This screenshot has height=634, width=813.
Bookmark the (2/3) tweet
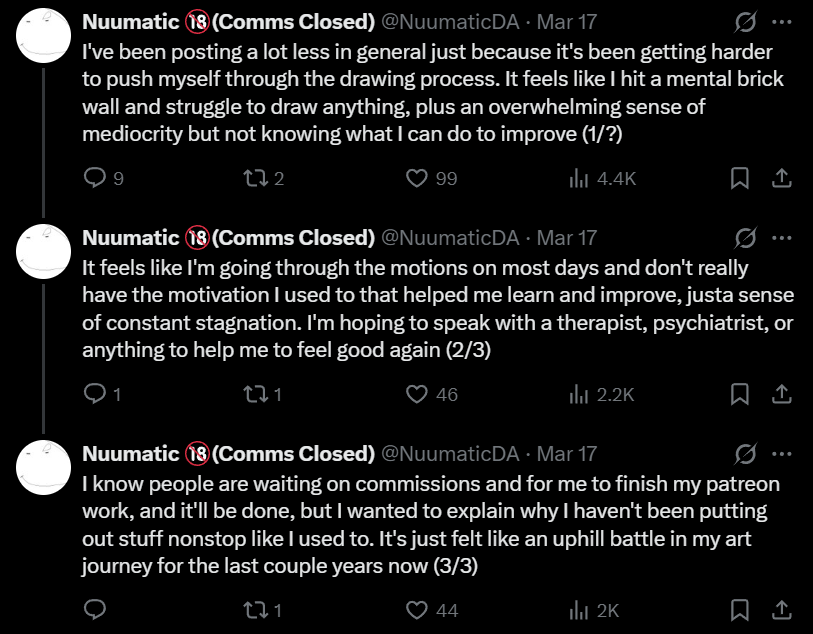pyautogui.click(x=740, y=394)
